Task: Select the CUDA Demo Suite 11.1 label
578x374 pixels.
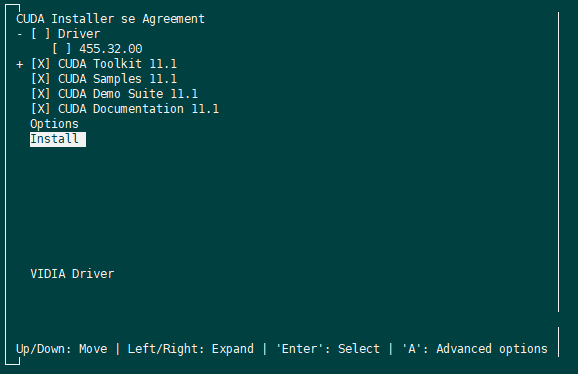Action: tap(128, 94)
